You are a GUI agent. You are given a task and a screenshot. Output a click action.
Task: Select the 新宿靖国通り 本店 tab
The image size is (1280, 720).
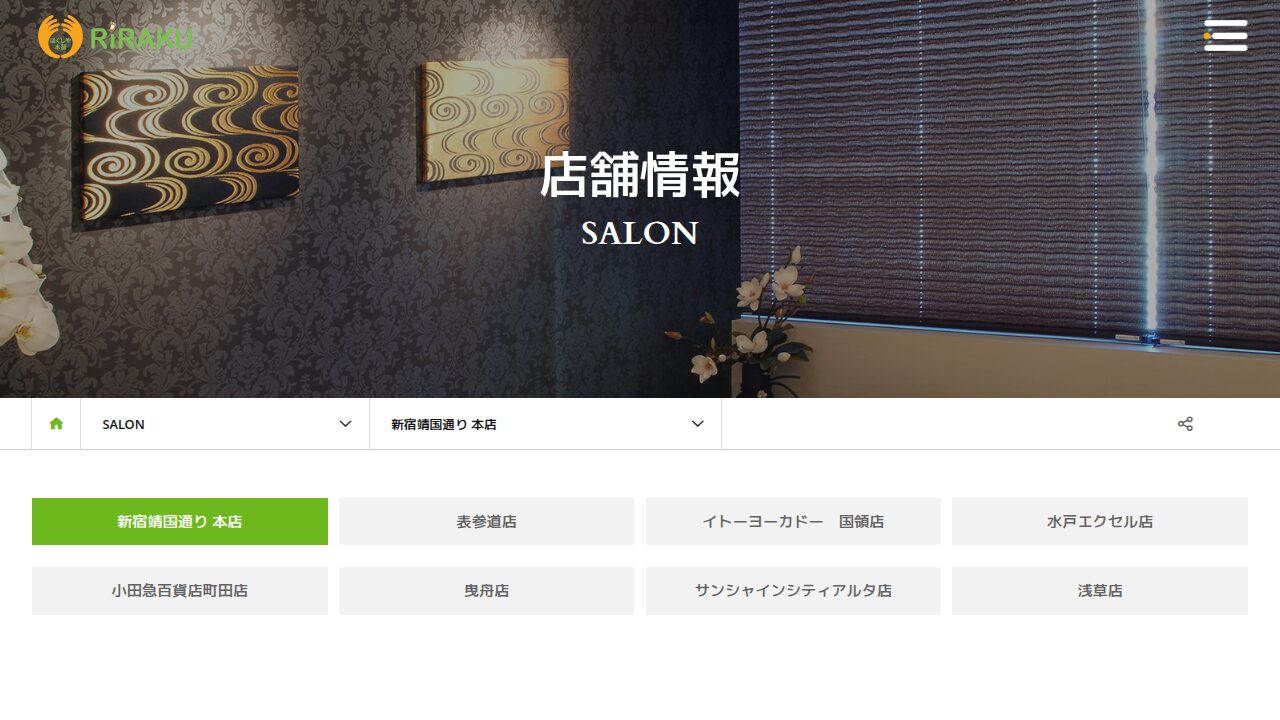180,521
